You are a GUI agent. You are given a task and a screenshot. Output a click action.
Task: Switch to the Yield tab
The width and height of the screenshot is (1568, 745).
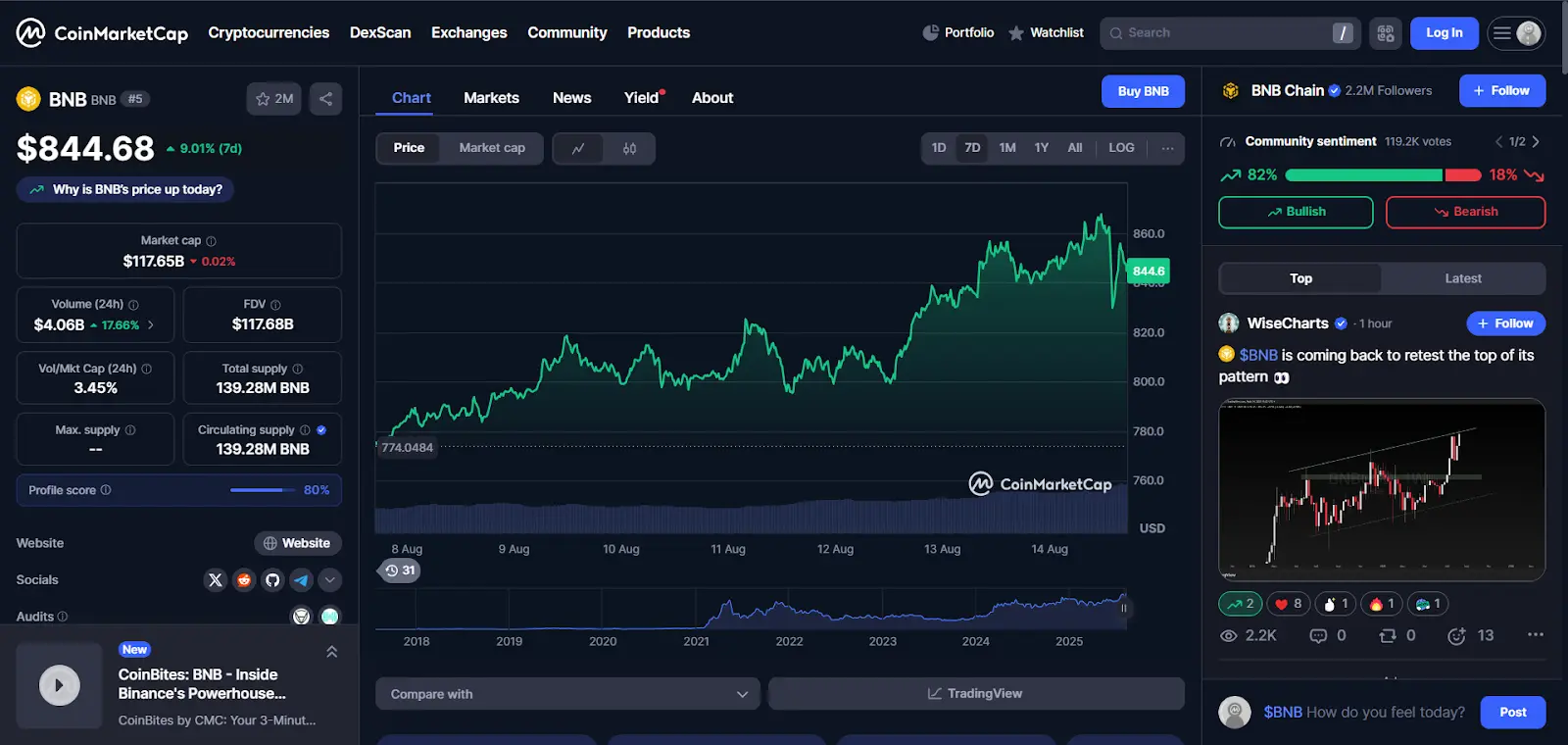[x=643, y=98]
